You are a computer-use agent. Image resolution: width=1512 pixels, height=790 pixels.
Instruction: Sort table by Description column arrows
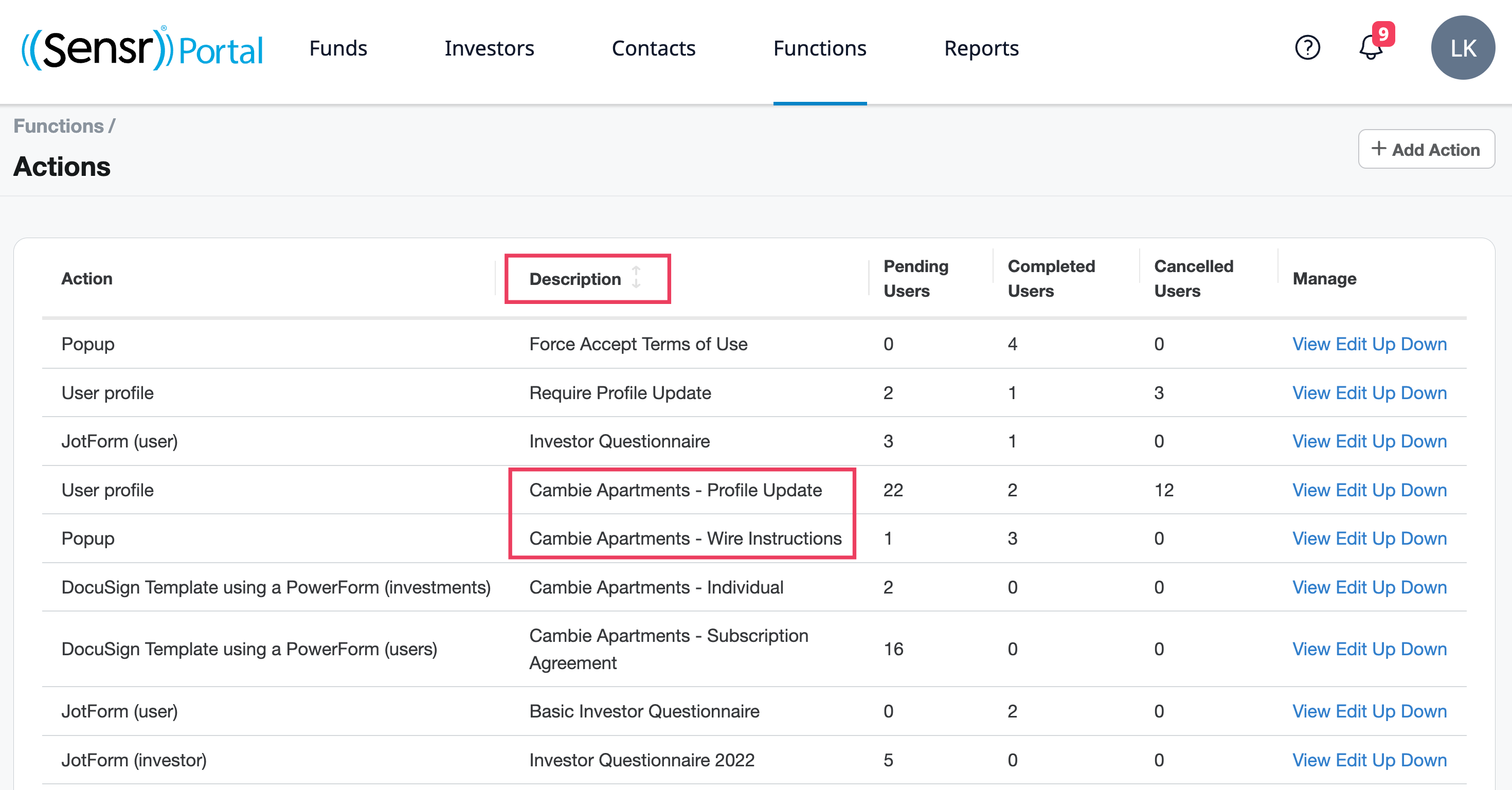(x=636, y=278)
